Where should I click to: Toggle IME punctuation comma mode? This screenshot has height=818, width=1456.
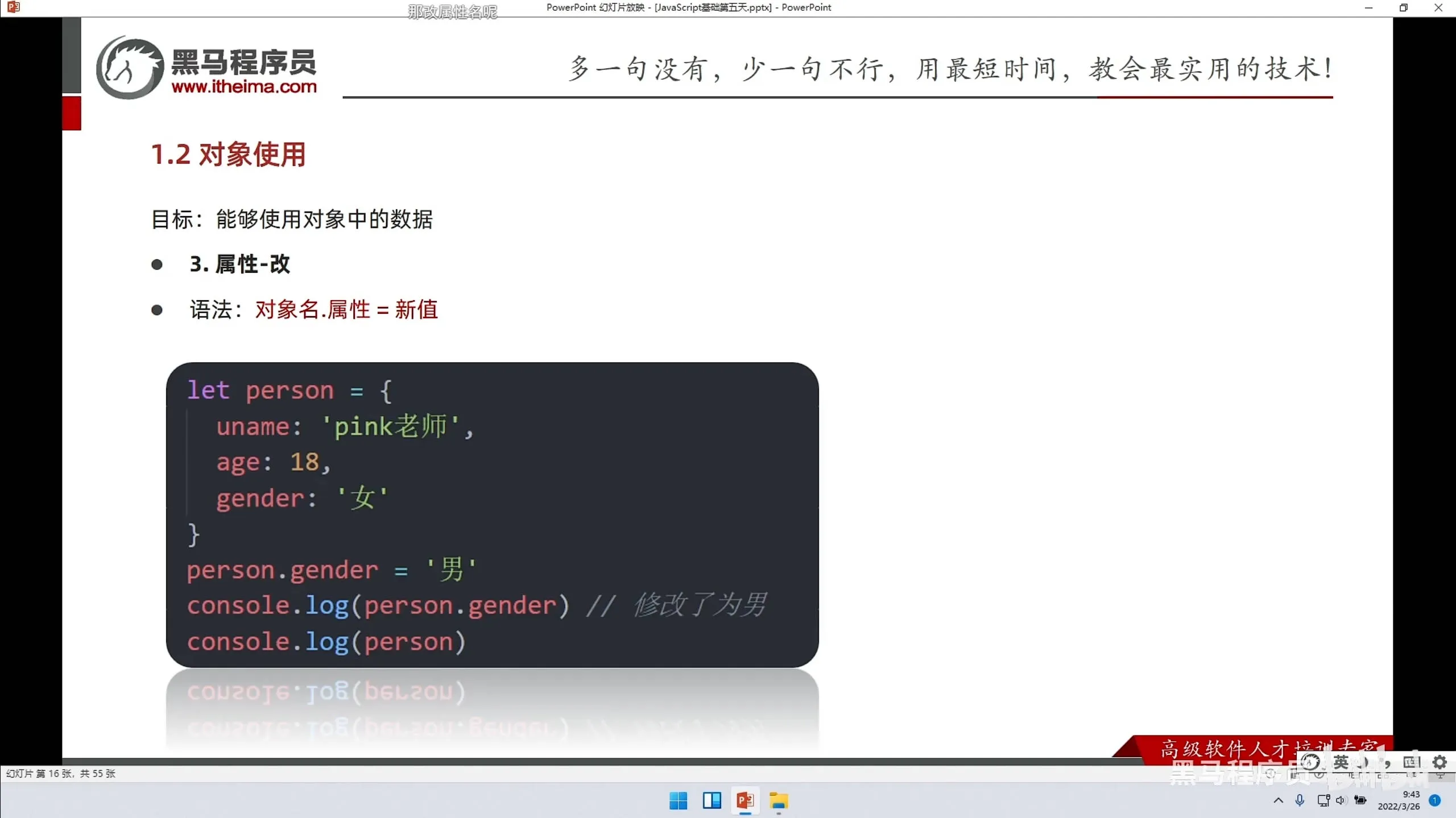(1387, 763)
